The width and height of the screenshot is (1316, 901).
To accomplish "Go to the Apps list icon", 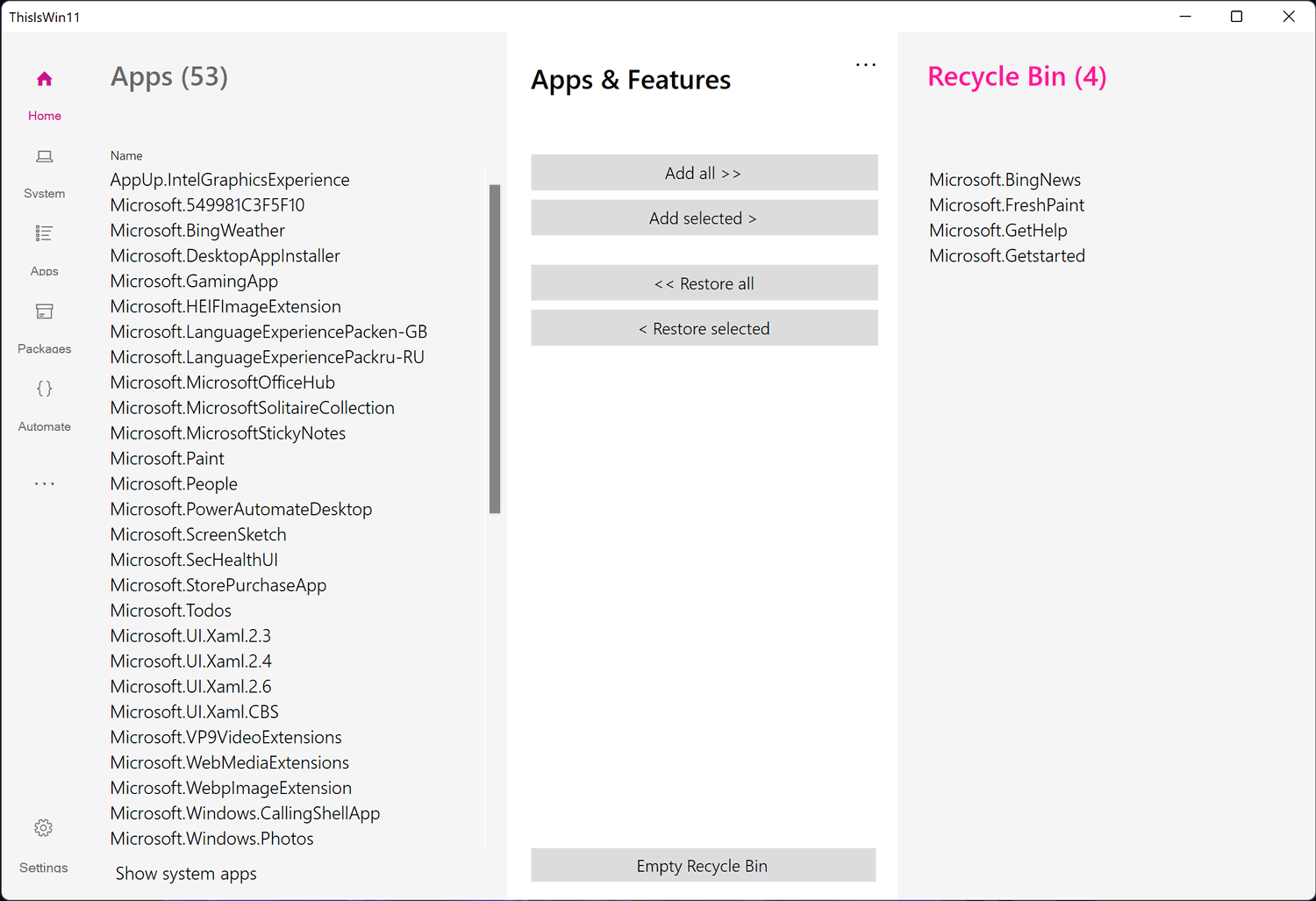I will pyautogui.click(x=45, y=233).
